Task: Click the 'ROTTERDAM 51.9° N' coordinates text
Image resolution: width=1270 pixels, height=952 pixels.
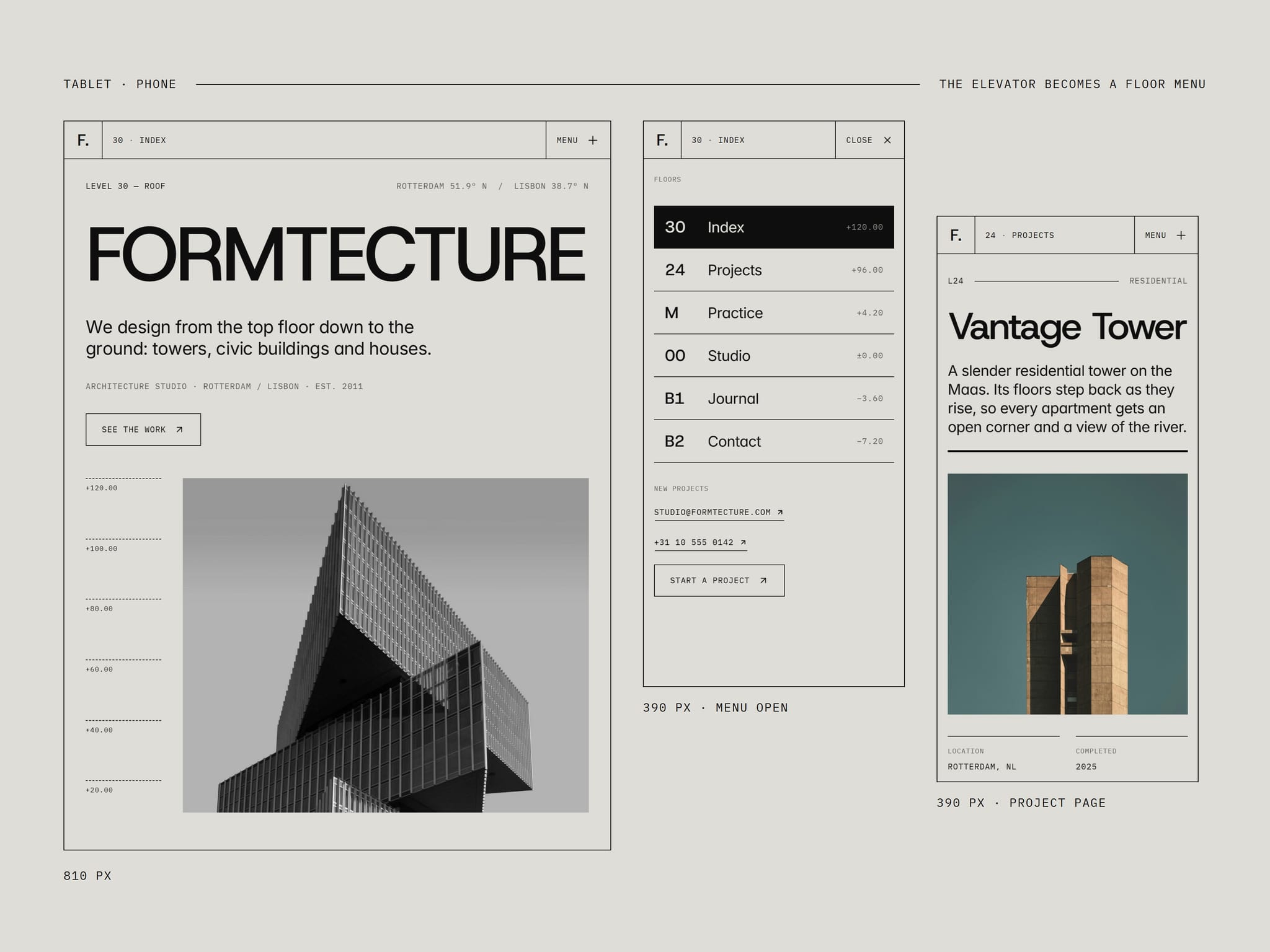Action: click(442, 187)
